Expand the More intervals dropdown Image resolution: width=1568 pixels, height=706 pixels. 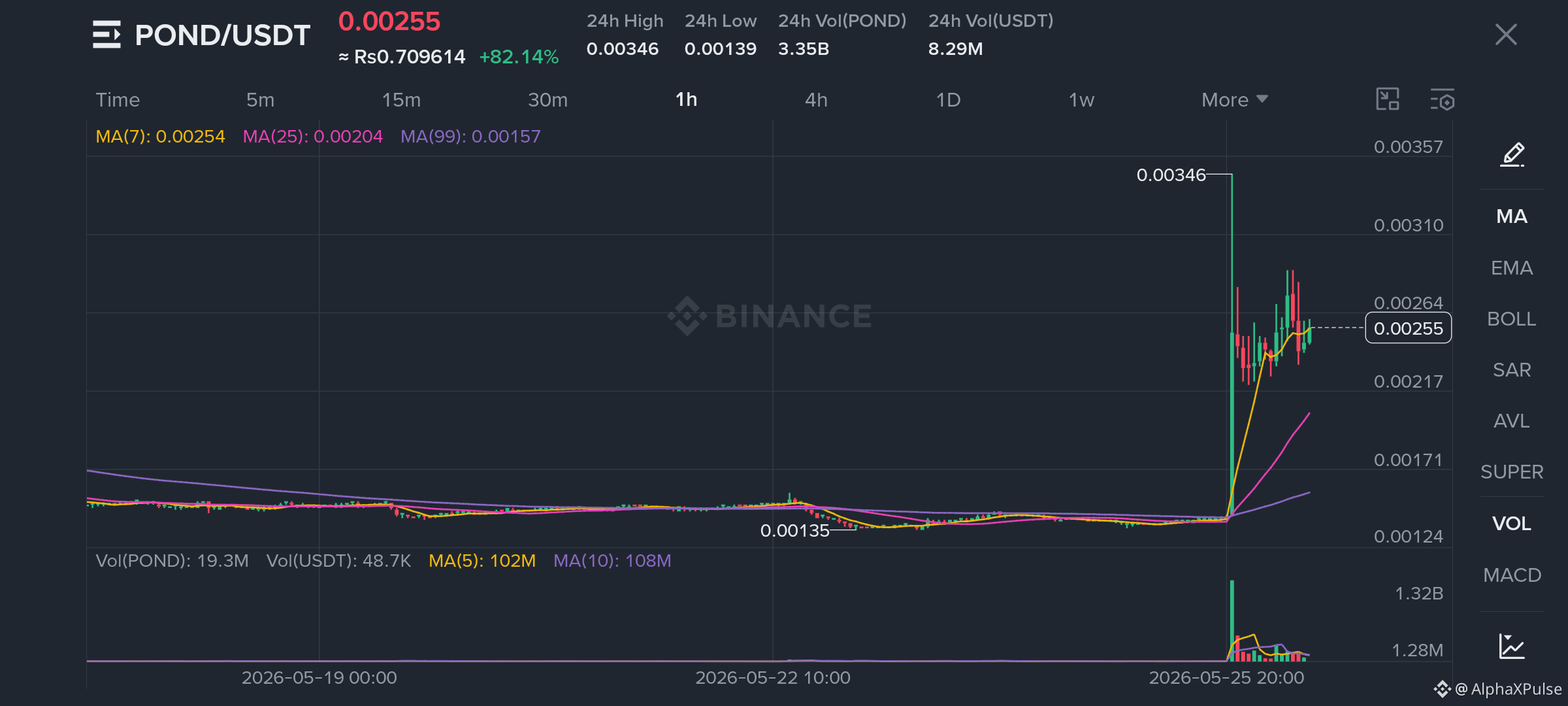pyautogui.click(x=1234, y=100)
